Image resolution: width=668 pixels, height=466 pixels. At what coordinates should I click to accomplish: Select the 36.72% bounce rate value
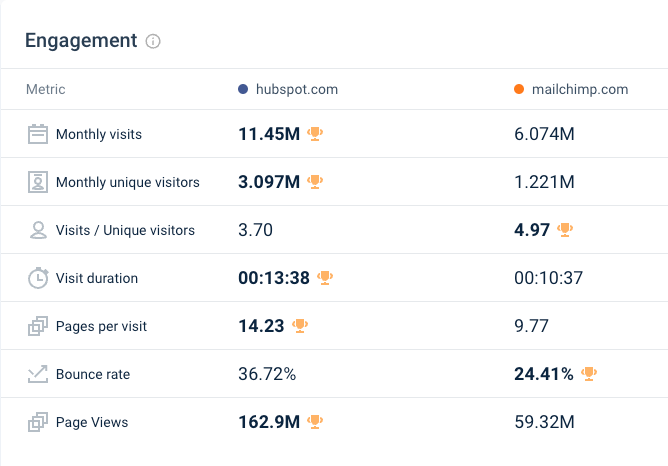coord(267,374)
